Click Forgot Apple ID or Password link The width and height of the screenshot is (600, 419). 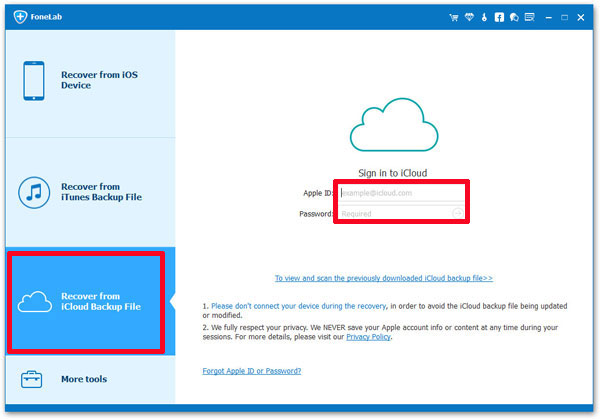[x=252, y=371]
